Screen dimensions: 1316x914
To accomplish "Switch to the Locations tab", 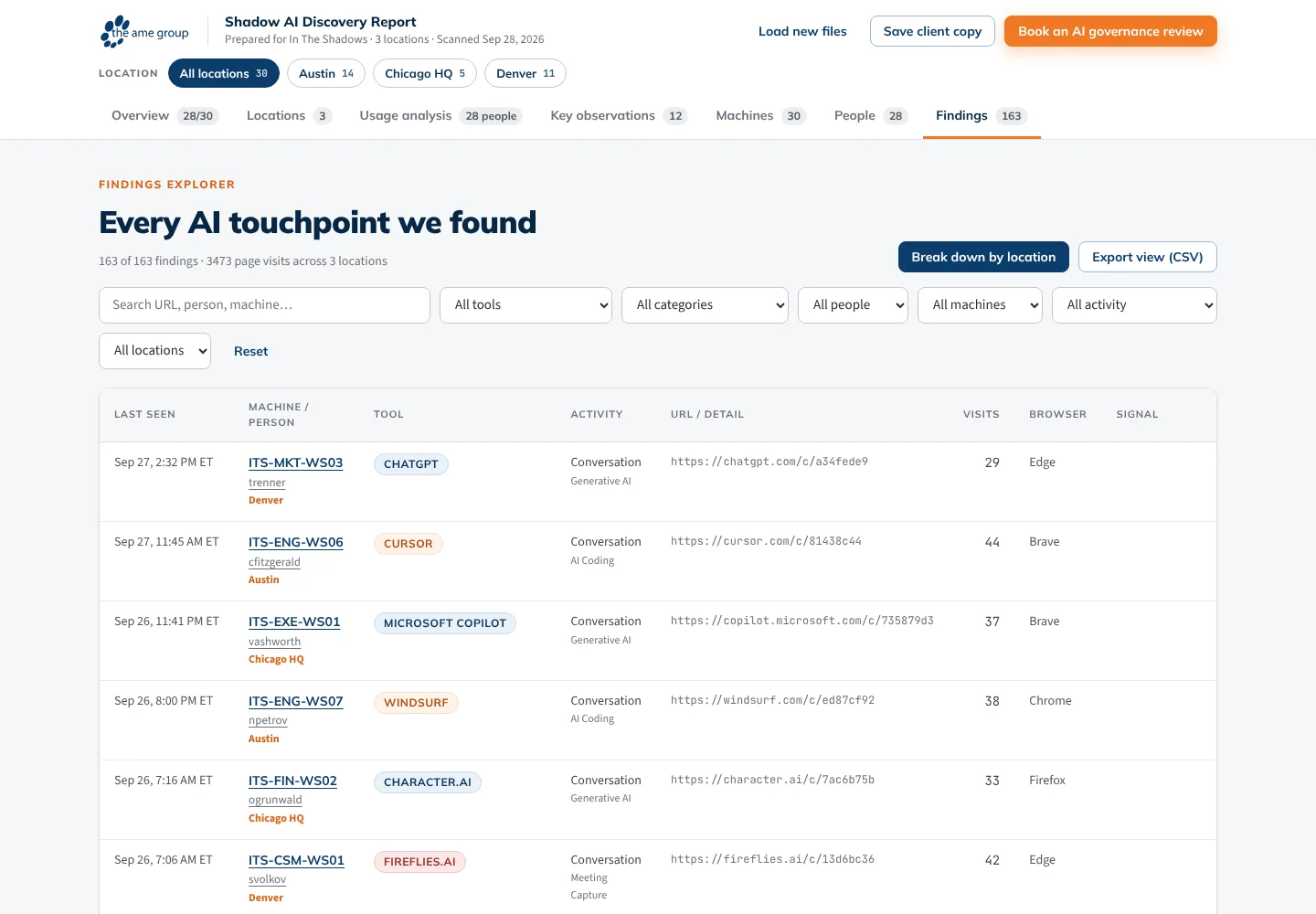I will (289, 115).
